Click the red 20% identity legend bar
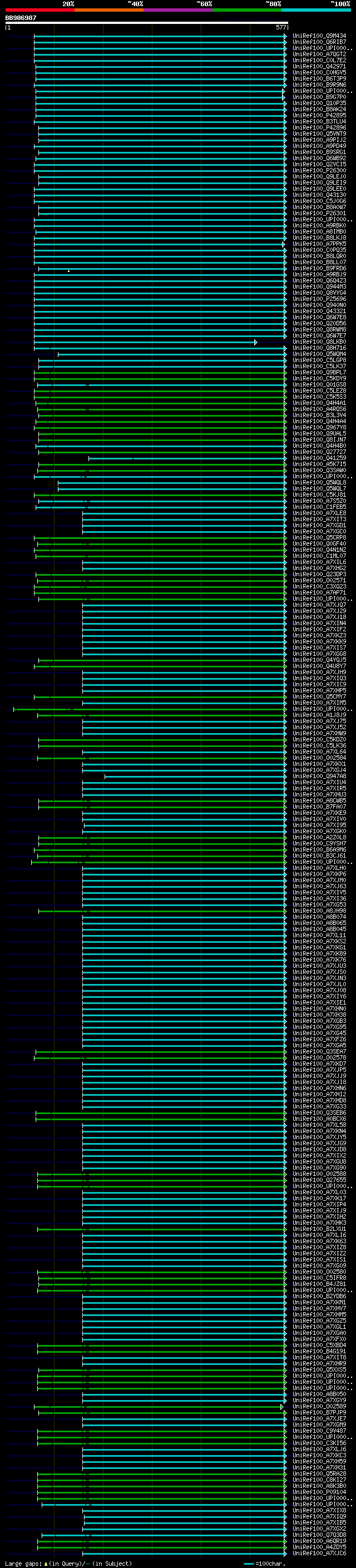 point(39,10)
